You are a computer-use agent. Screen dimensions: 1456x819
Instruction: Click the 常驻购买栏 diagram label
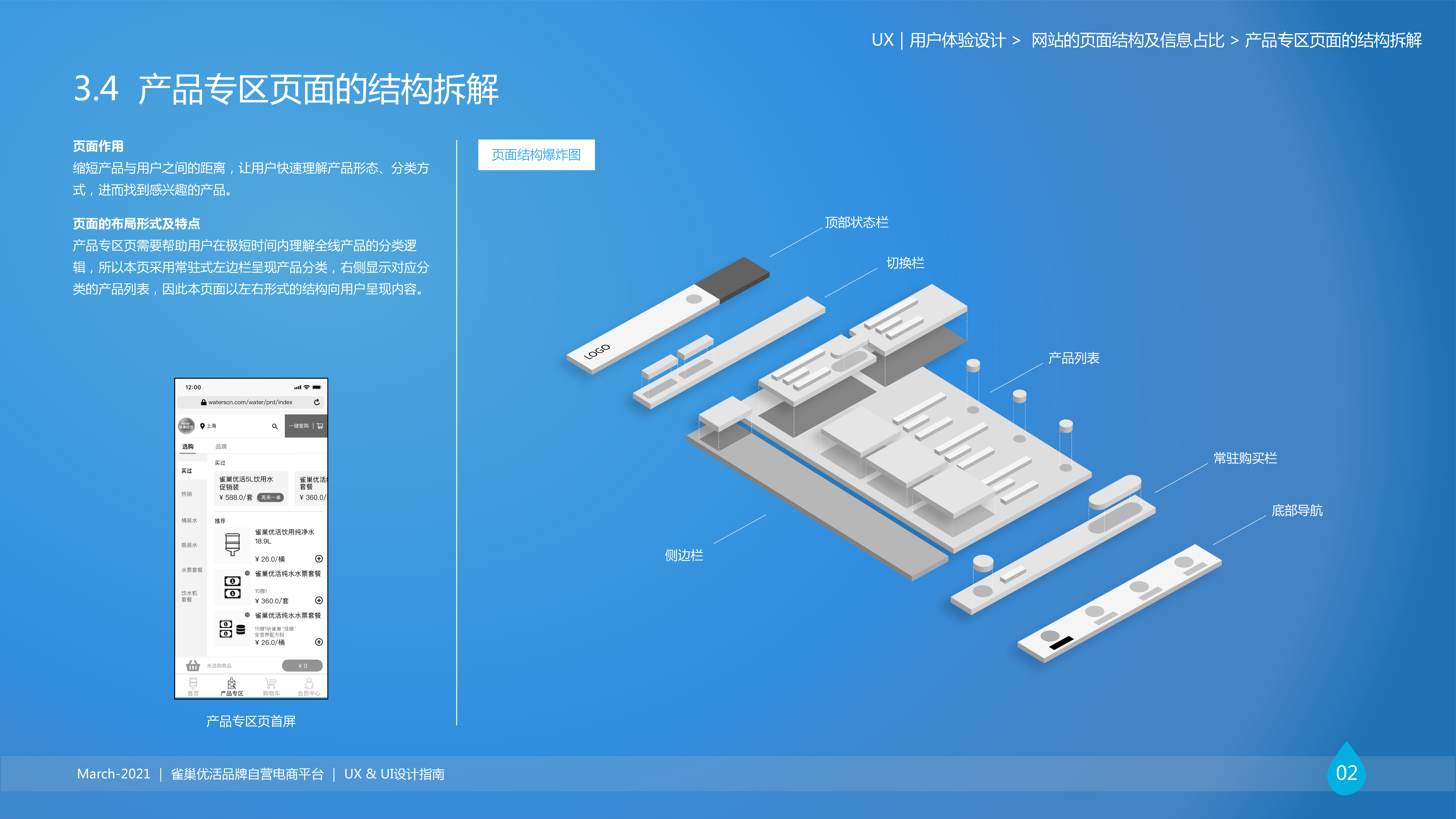click(1245, 458)
